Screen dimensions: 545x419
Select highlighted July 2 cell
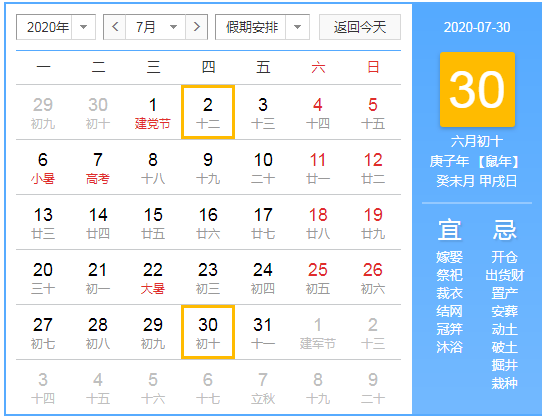pyautogui.click(x=208, y=112)
